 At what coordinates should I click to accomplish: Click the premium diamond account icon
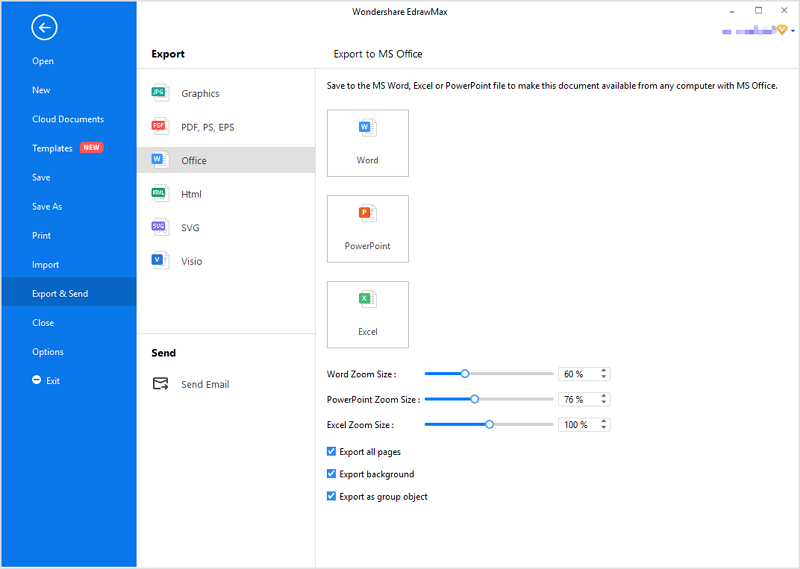click(782, 31)
